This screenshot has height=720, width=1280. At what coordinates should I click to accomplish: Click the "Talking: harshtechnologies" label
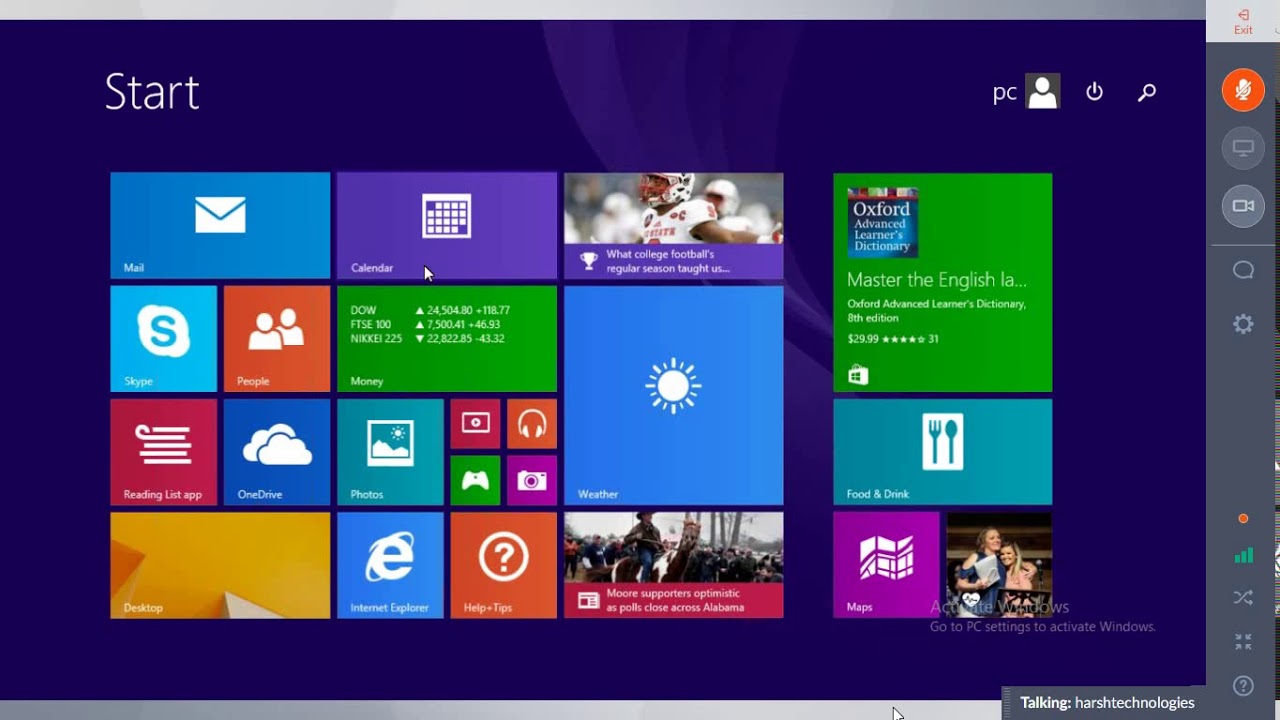1107,703
